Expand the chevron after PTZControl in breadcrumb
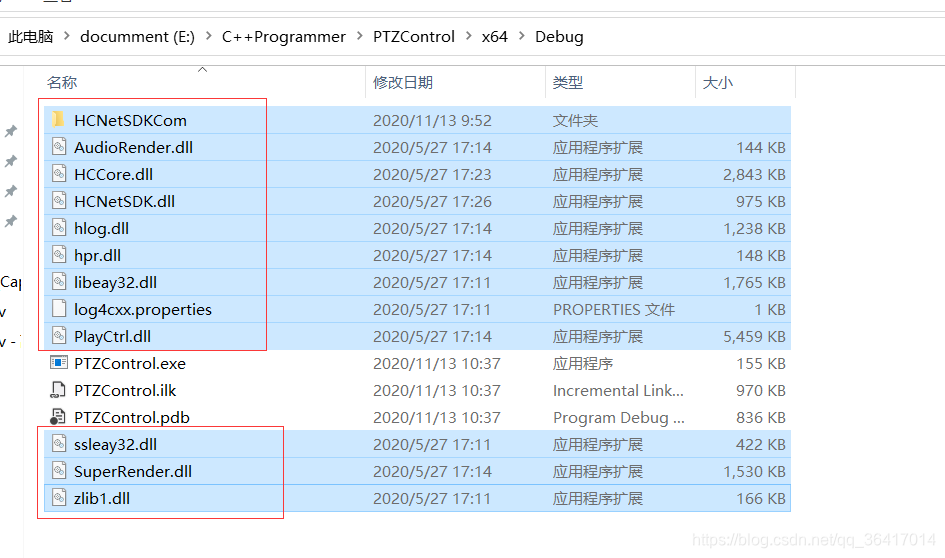This screenshot has height=558, width=945. (468, 36)
